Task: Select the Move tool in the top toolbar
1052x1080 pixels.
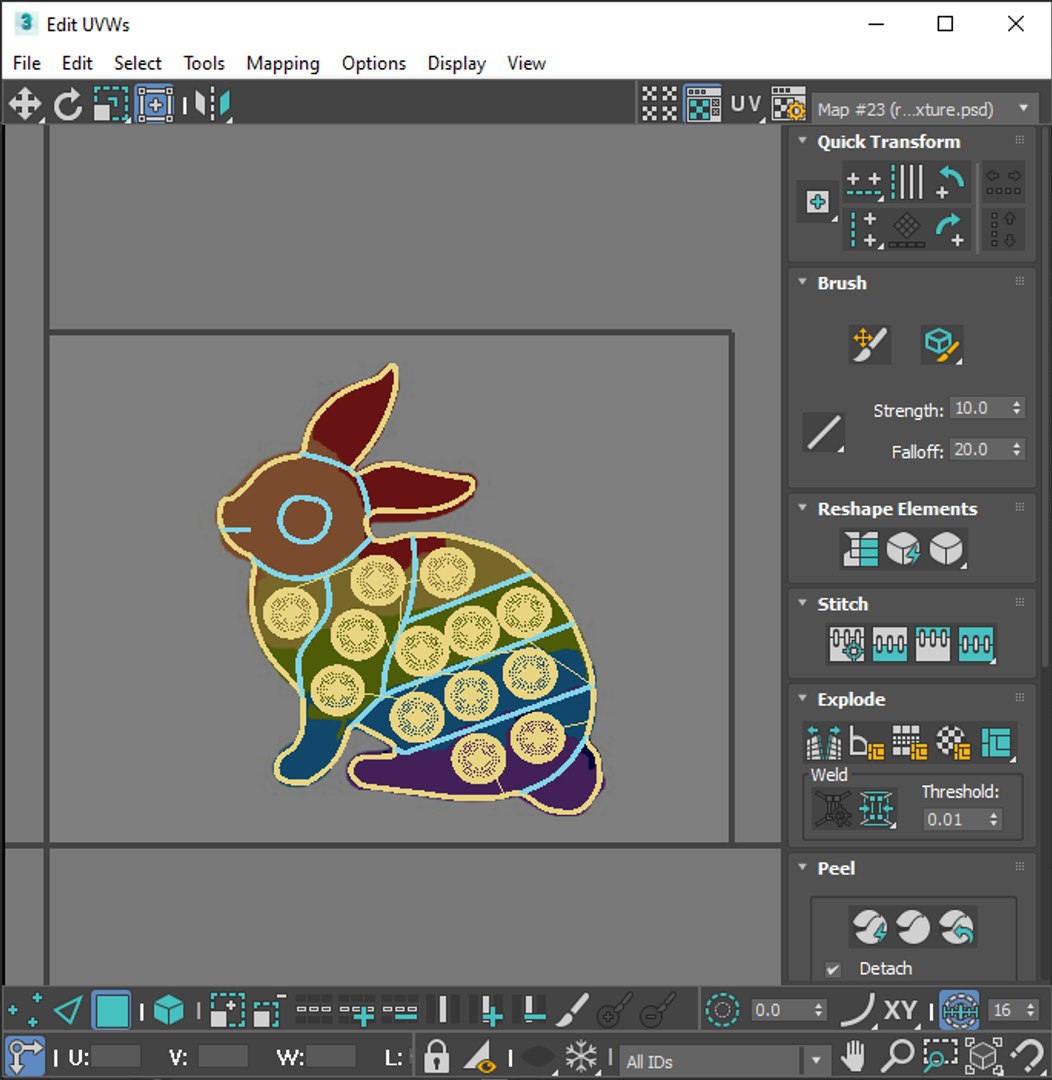Action: (25, 105)
